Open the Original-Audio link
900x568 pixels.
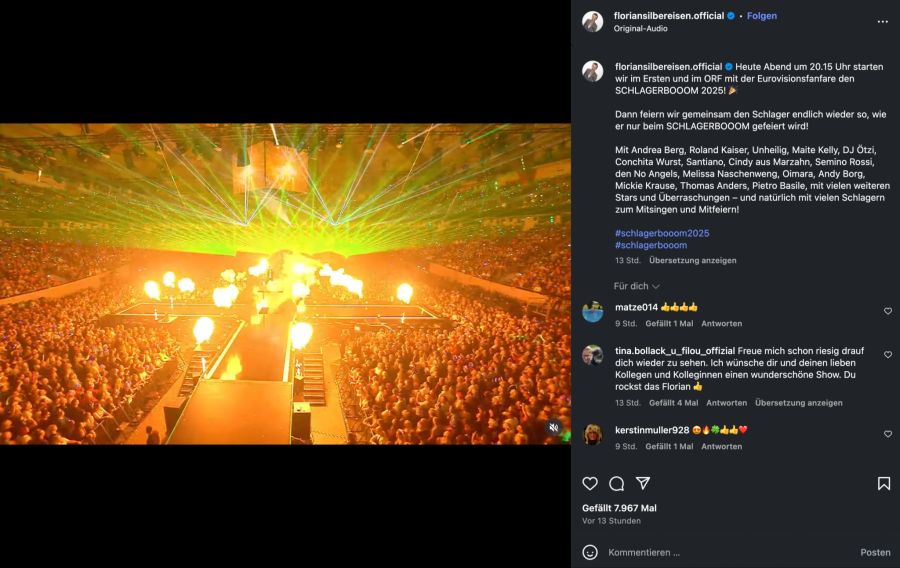[x=641, y=28]
